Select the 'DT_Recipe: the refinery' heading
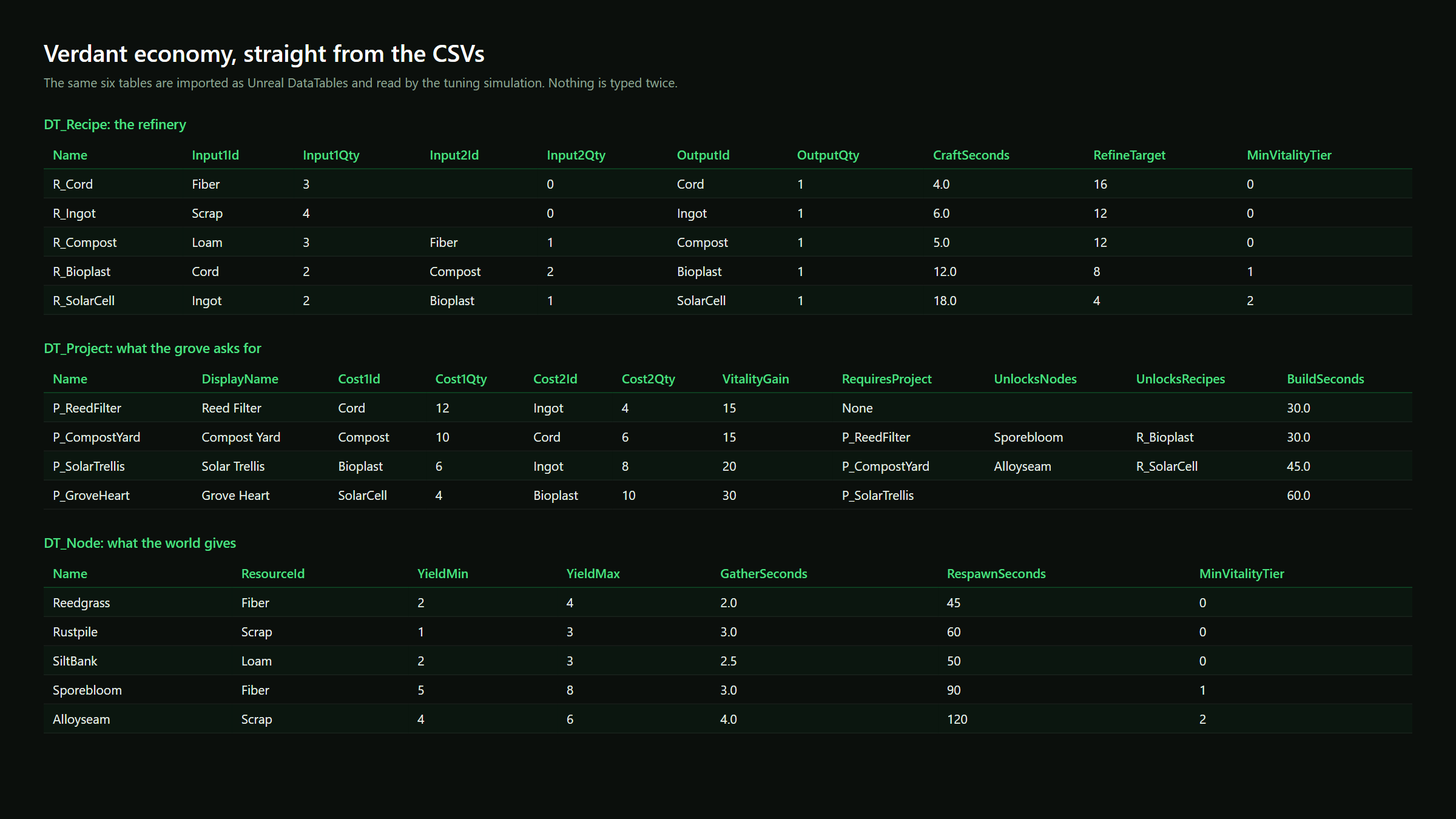 point(115,124)
